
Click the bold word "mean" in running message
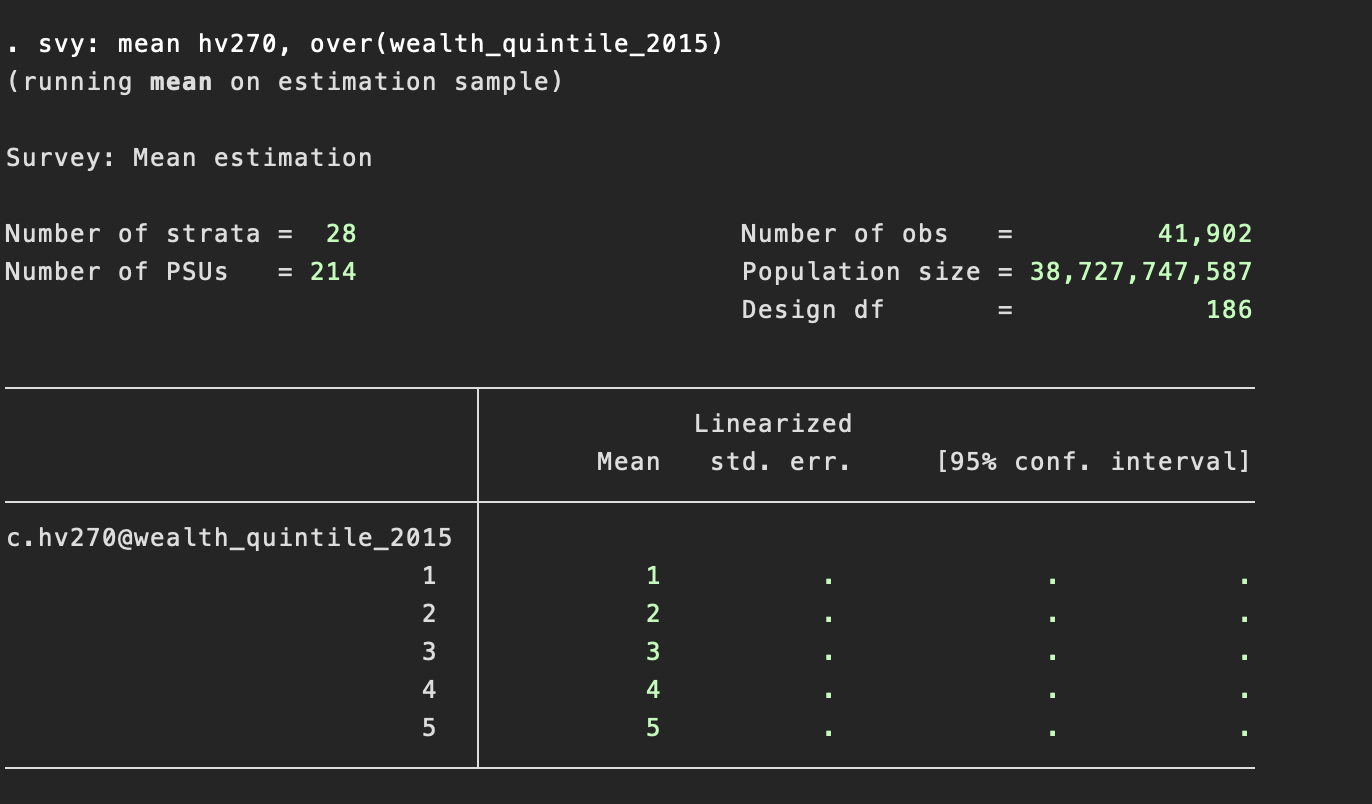[x=180, y=82]
